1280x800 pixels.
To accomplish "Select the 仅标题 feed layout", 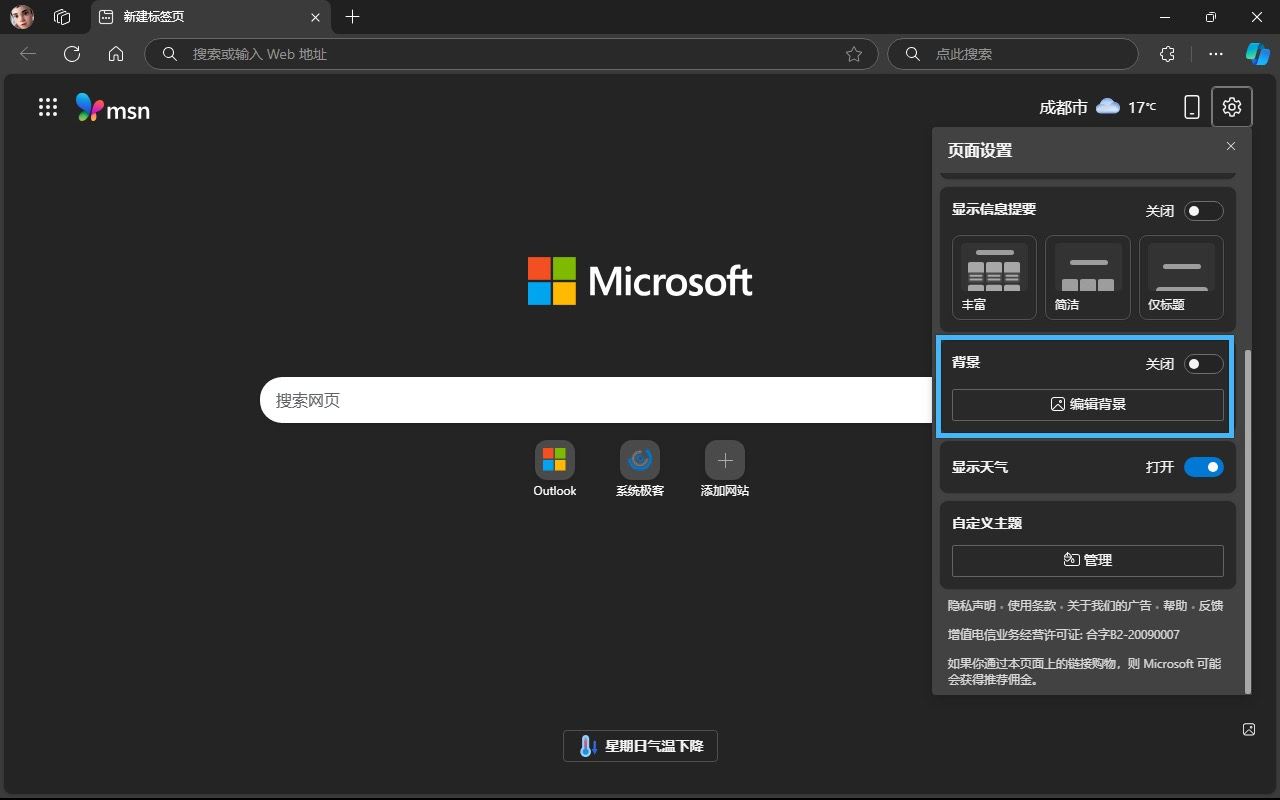I will click(1181, 277).
